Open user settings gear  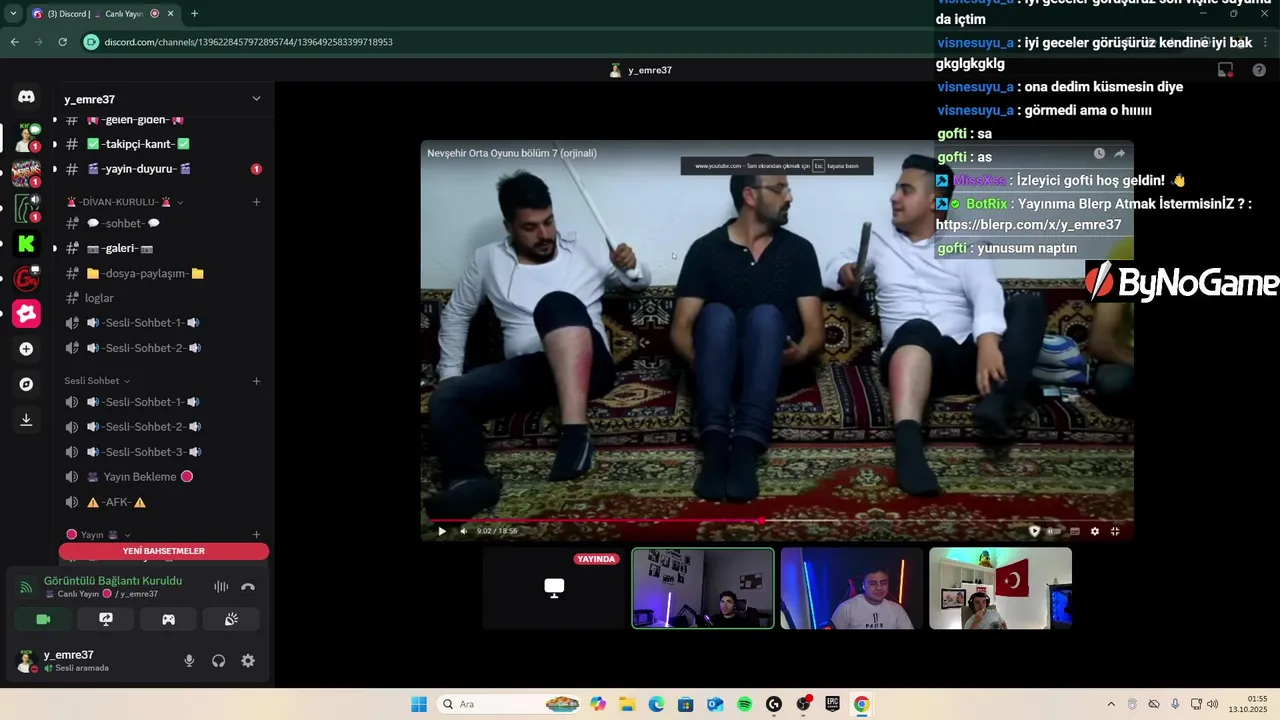pos(248,661)
